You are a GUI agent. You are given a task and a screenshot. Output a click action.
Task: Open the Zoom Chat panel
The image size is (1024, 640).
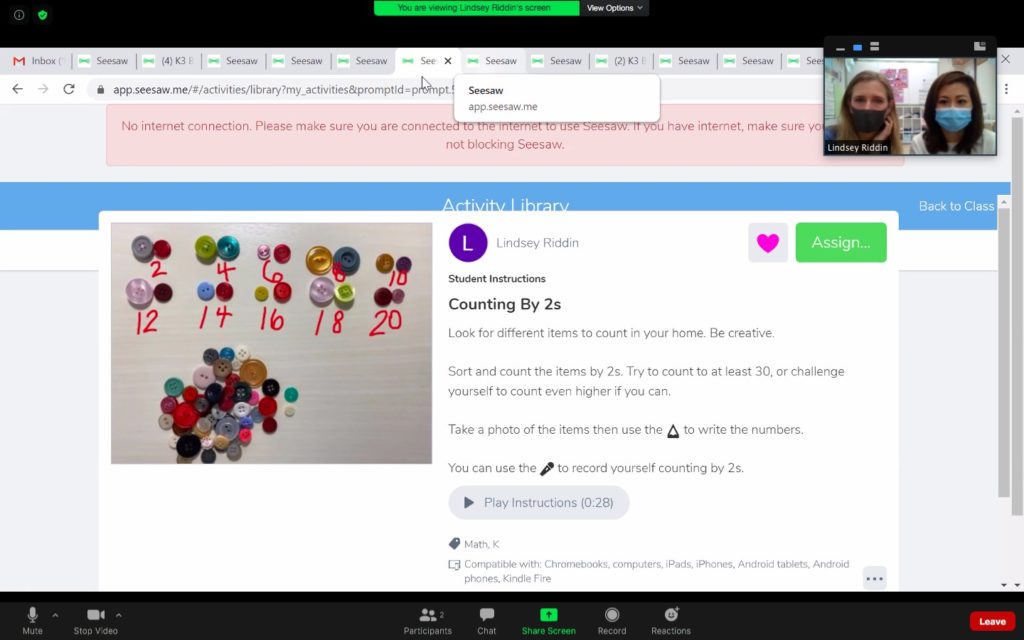[487, 621]
